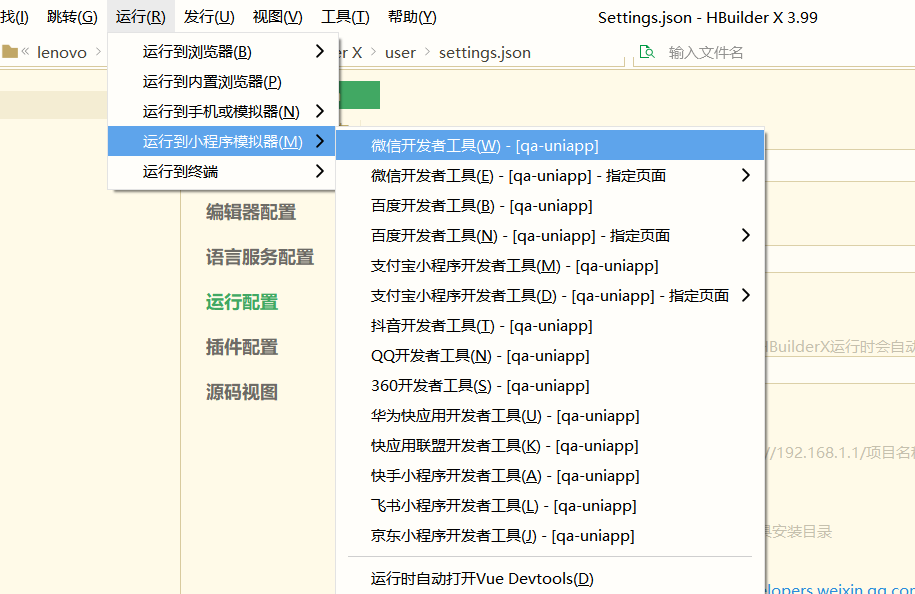Image resolution: width=915 pixels, height=594 pixels.
Task: Run in 抖音开发者工具(T)
Action: (x=550, y=326)
